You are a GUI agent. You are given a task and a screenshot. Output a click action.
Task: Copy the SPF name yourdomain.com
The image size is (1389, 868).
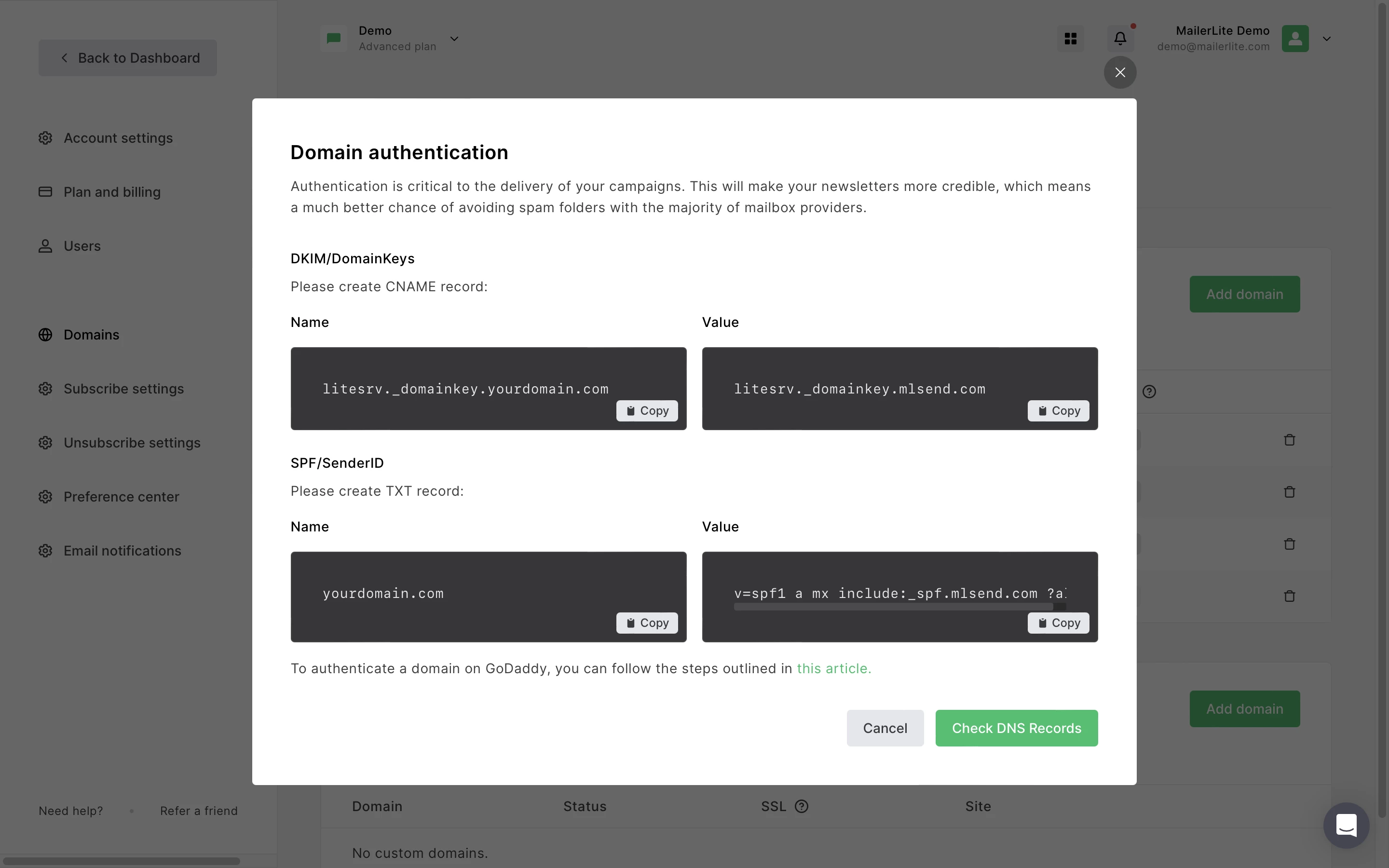click(647, 623)
